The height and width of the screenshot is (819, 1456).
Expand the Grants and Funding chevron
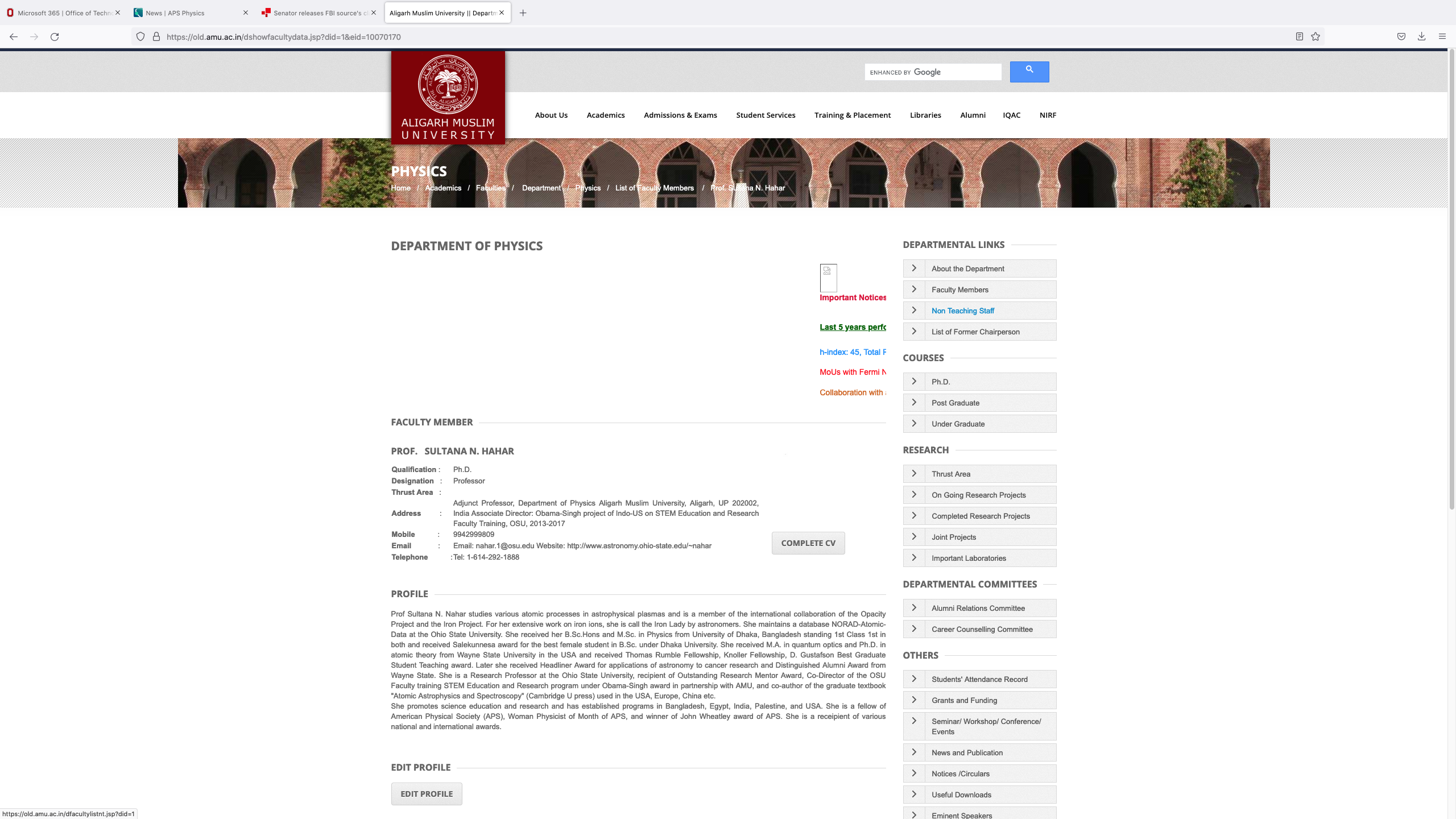[914, 700]
